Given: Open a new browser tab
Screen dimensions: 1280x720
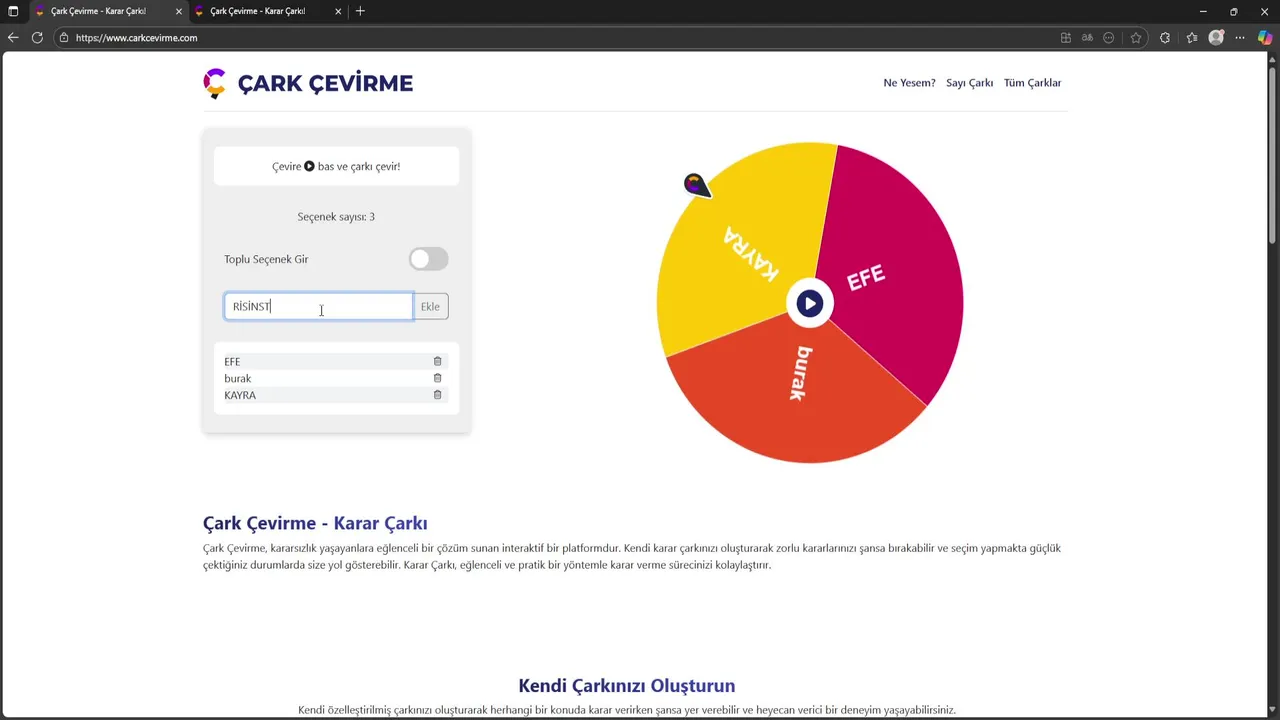Looking at the screenshot, I should tap(360, 11).
